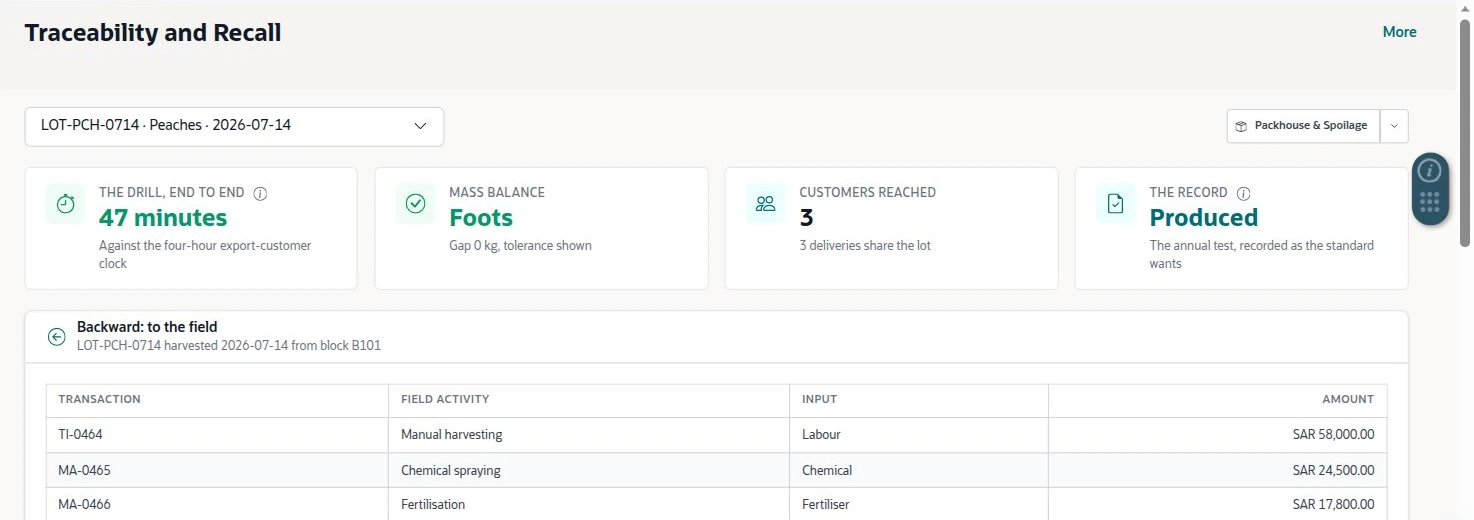Image resolution: width=1474 pixels, height=520 pixels.
Task: Click the Traceability and Recall page title
Action: tap(153, 32)
